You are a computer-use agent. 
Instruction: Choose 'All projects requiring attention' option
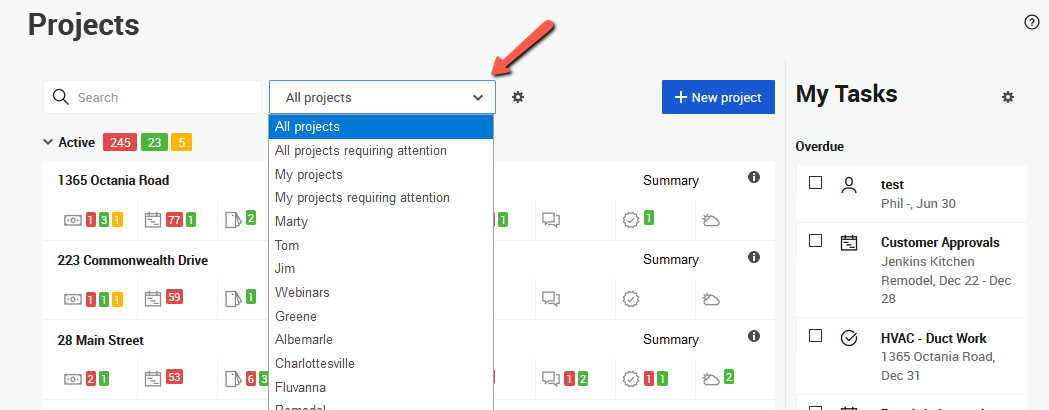(x=361, y=150)
